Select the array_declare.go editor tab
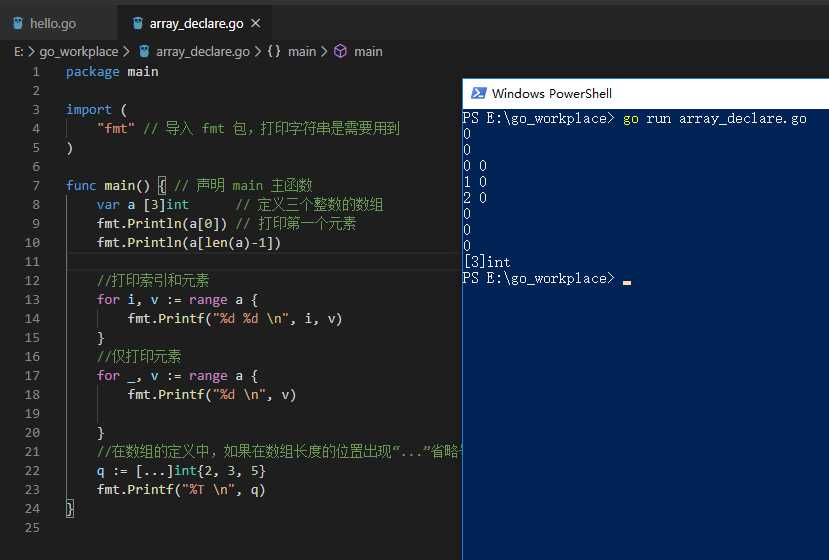 point(196,23)
